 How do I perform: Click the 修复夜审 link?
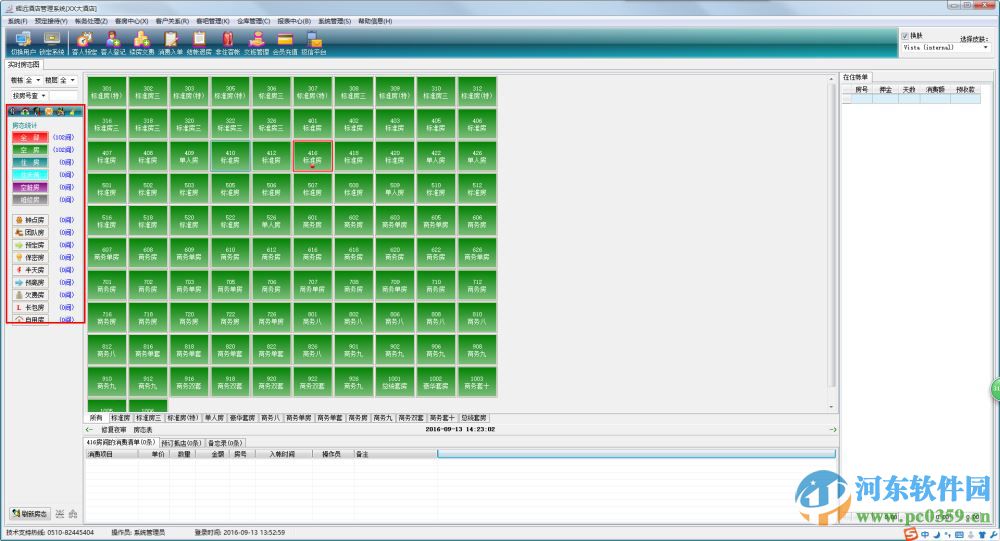[114, 430]
